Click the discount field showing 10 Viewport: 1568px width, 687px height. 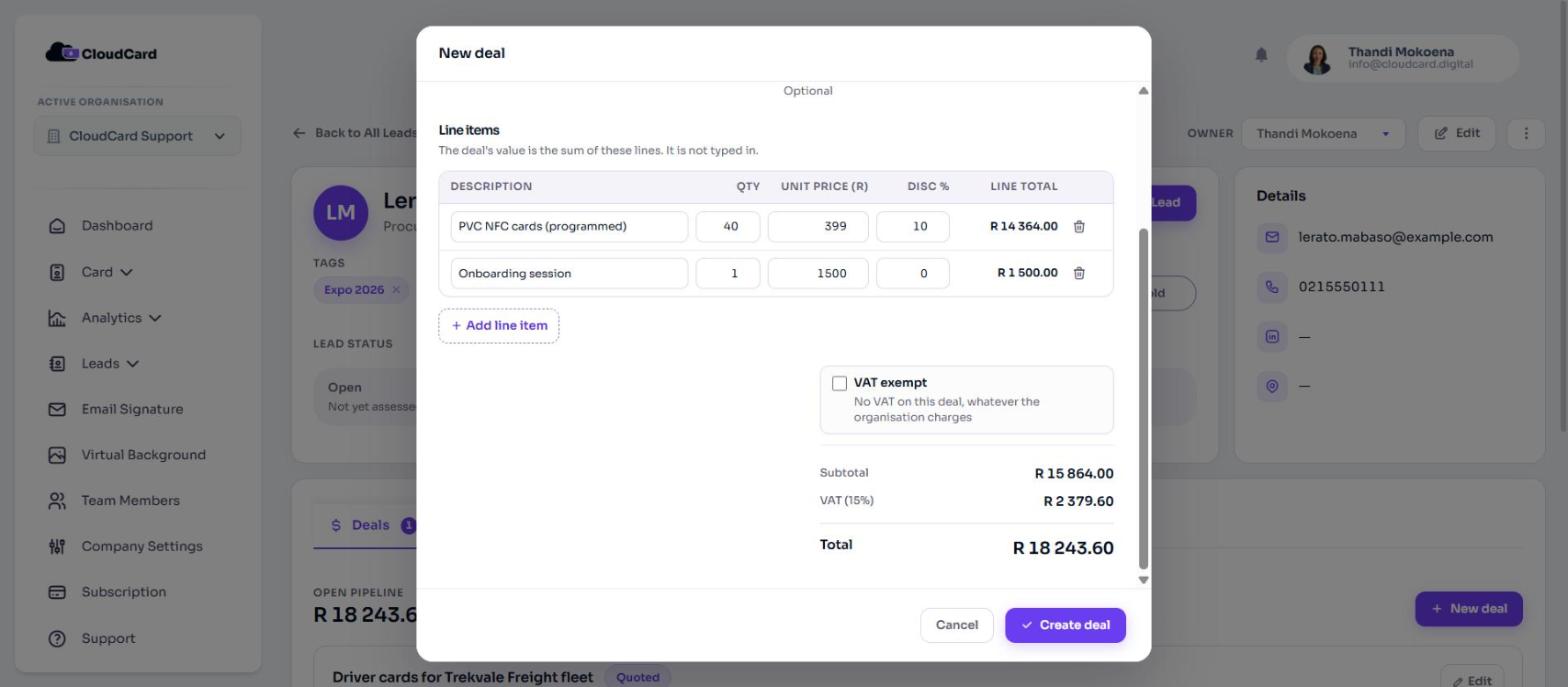(x=913, y=227)
